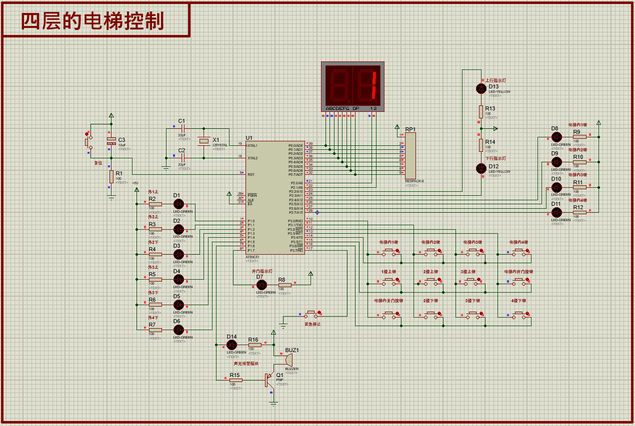Select LED D7 door indicator

click(x=262, y=285)
